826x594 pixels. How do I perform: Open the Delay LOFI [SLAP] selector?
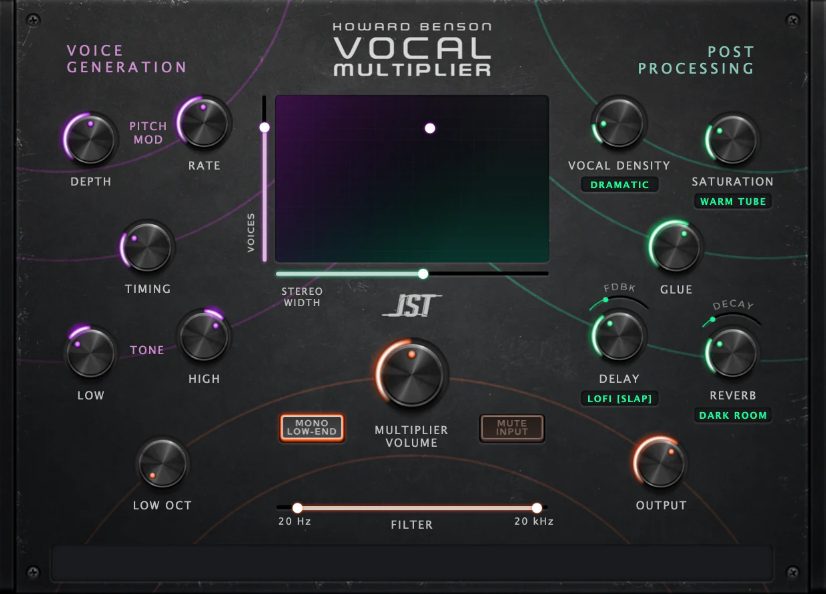620,399
